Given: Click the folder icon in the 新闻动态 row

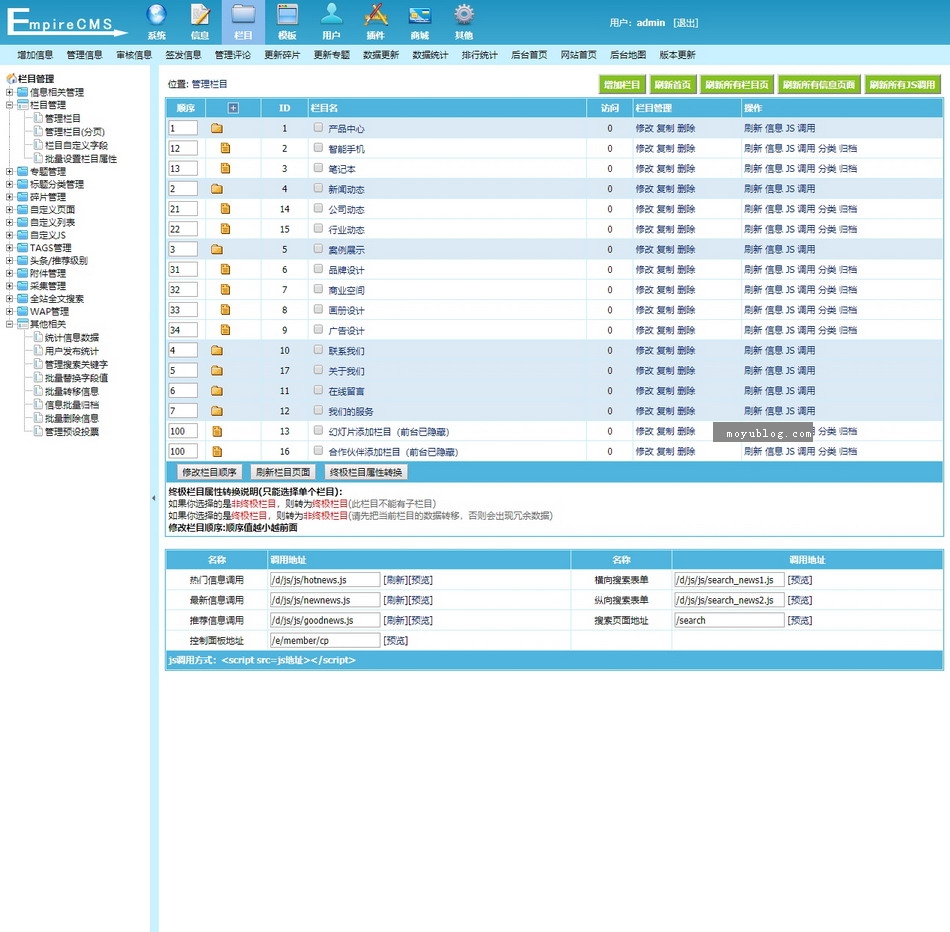Looking at the screenshot, I should click(x=217, y=189).
